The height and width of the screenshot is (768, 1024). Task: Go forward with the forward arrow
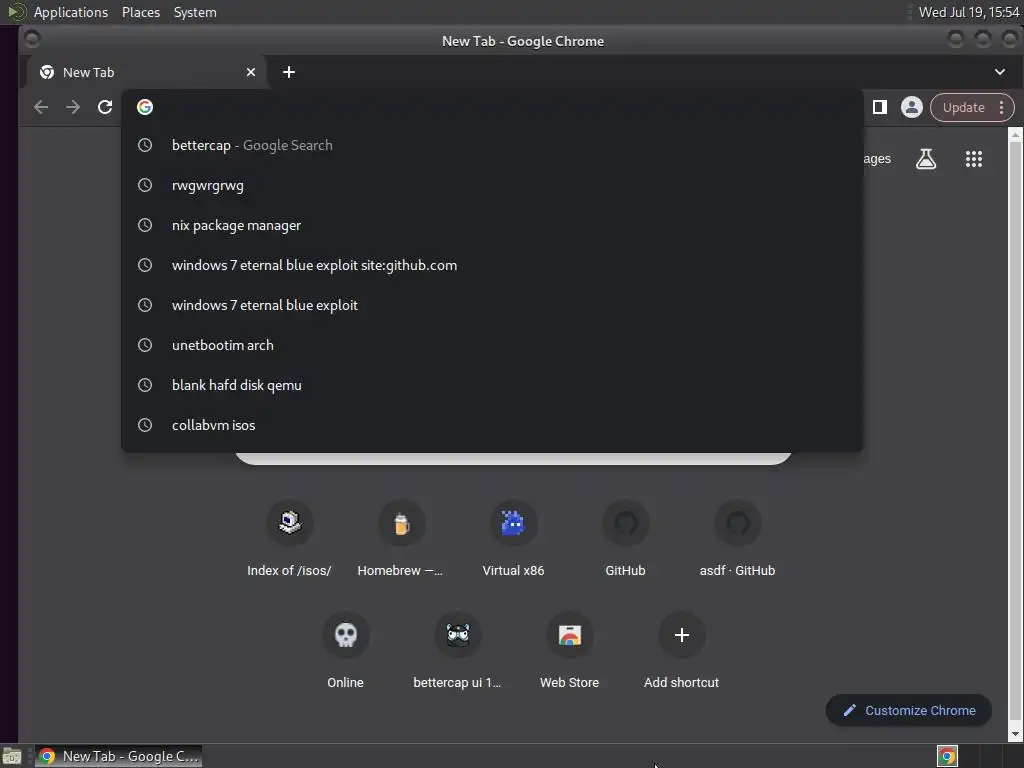[x=72, y=107]
